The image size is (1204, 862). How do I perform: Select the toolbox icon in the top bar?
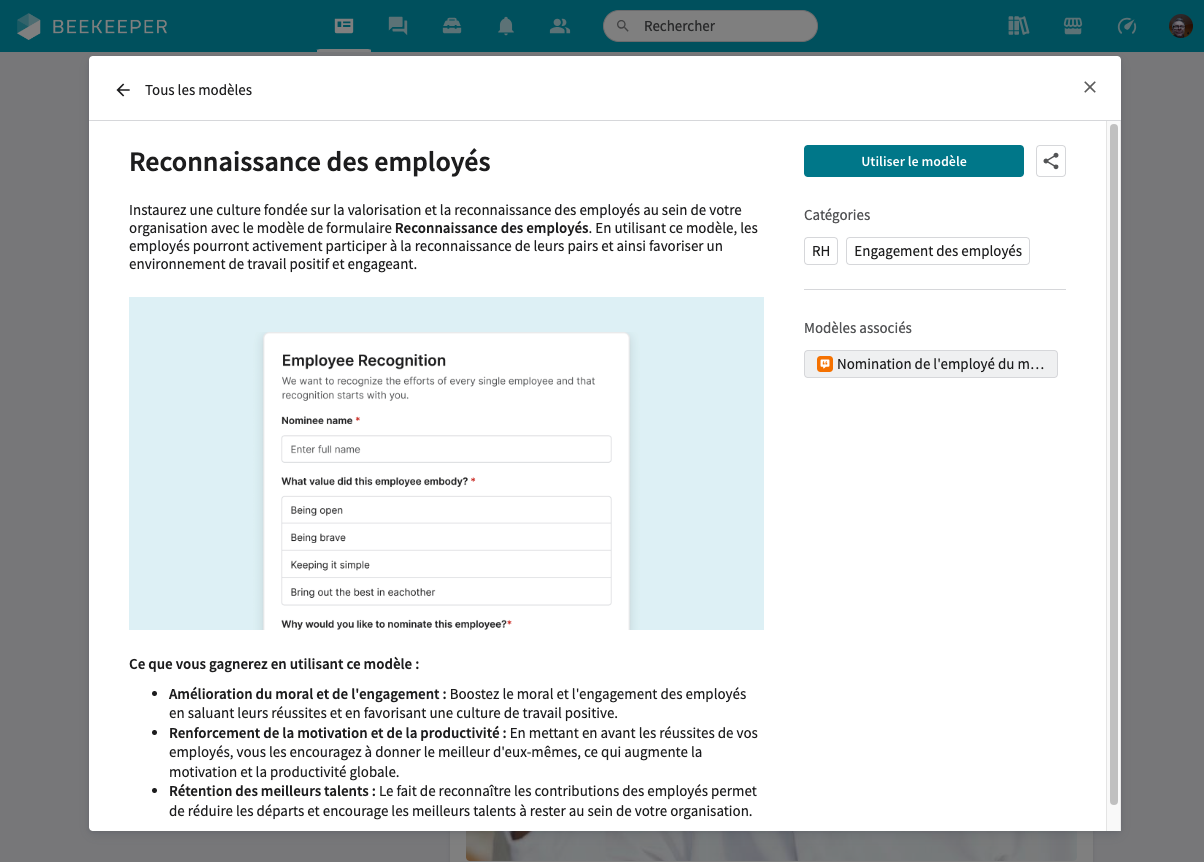click(x=452, y=26)
